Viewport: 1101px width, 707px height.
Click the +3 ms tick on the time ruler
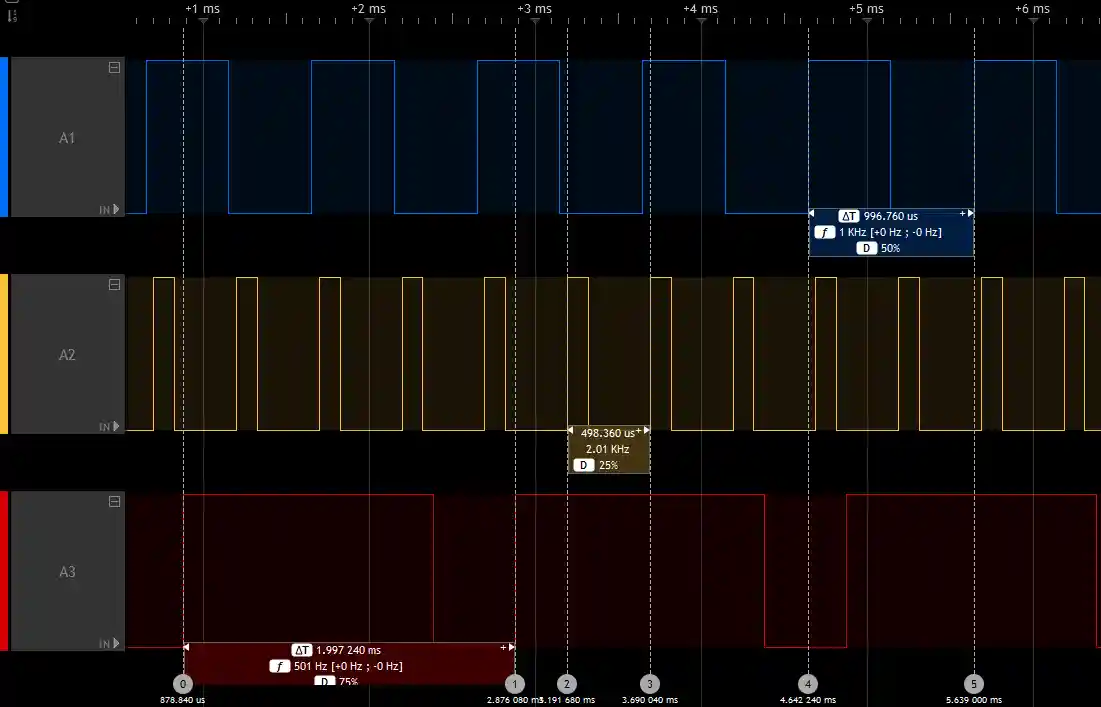(x=535, y=9)
